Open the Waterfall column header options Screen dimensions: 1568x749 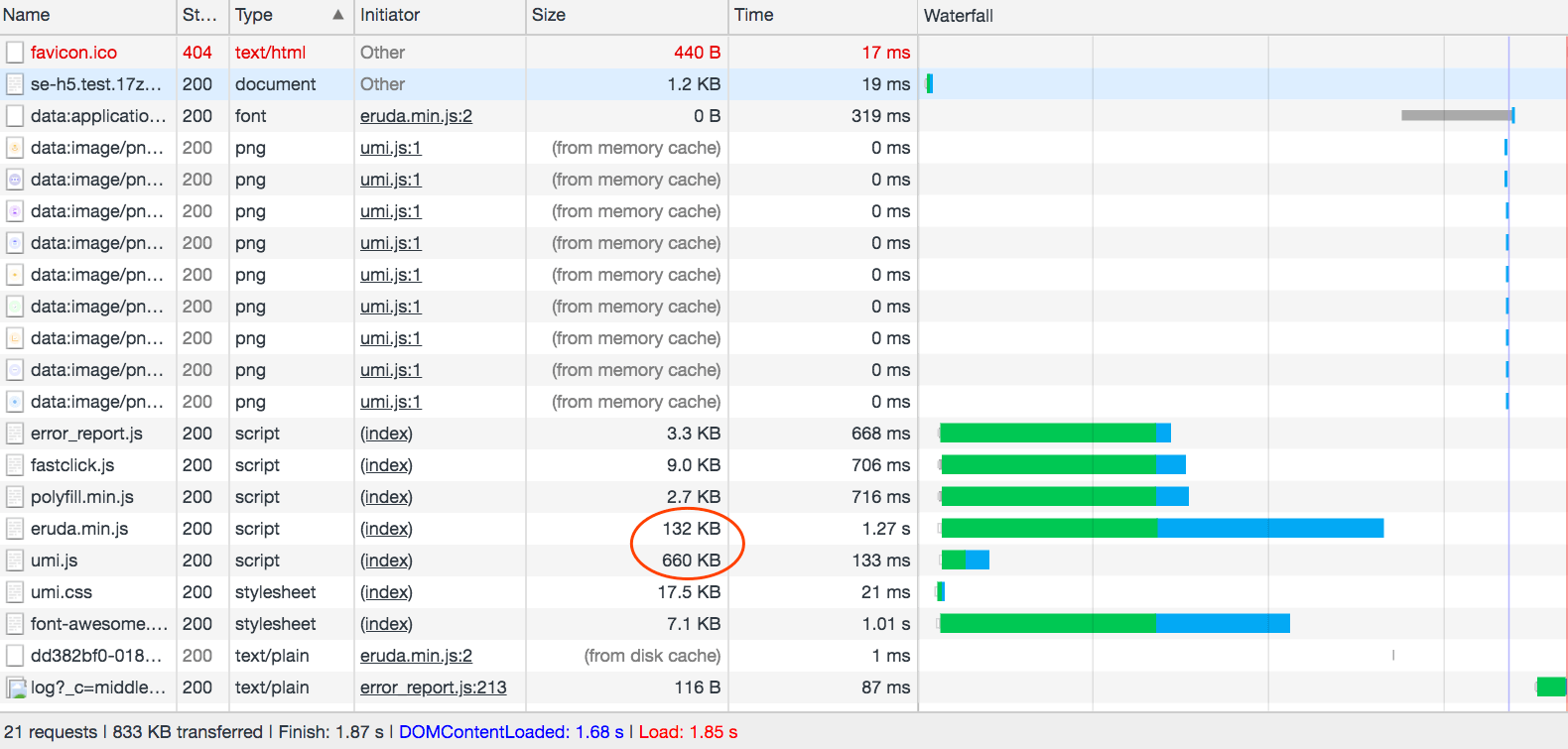coord(1242,16)
